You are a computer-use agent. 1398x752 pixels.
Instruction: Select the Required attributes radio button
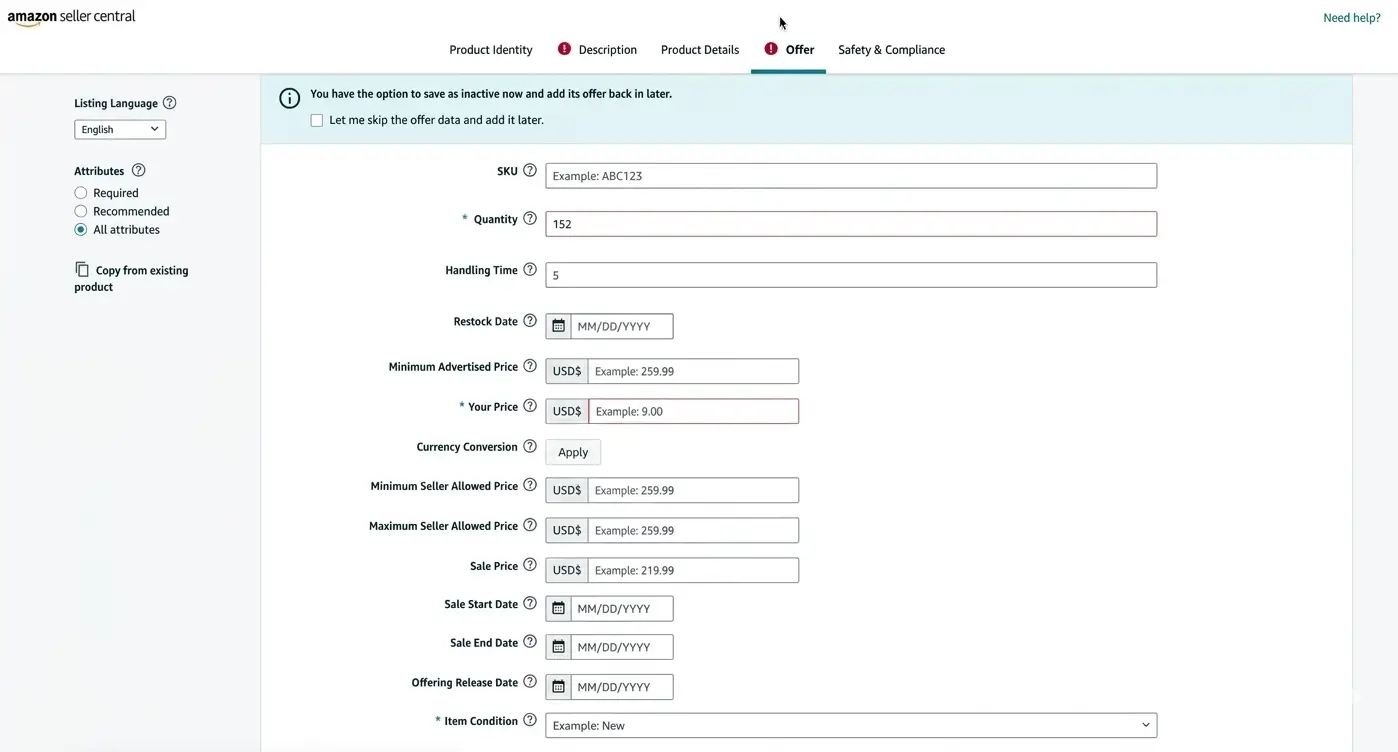click(x=80, y=192)
